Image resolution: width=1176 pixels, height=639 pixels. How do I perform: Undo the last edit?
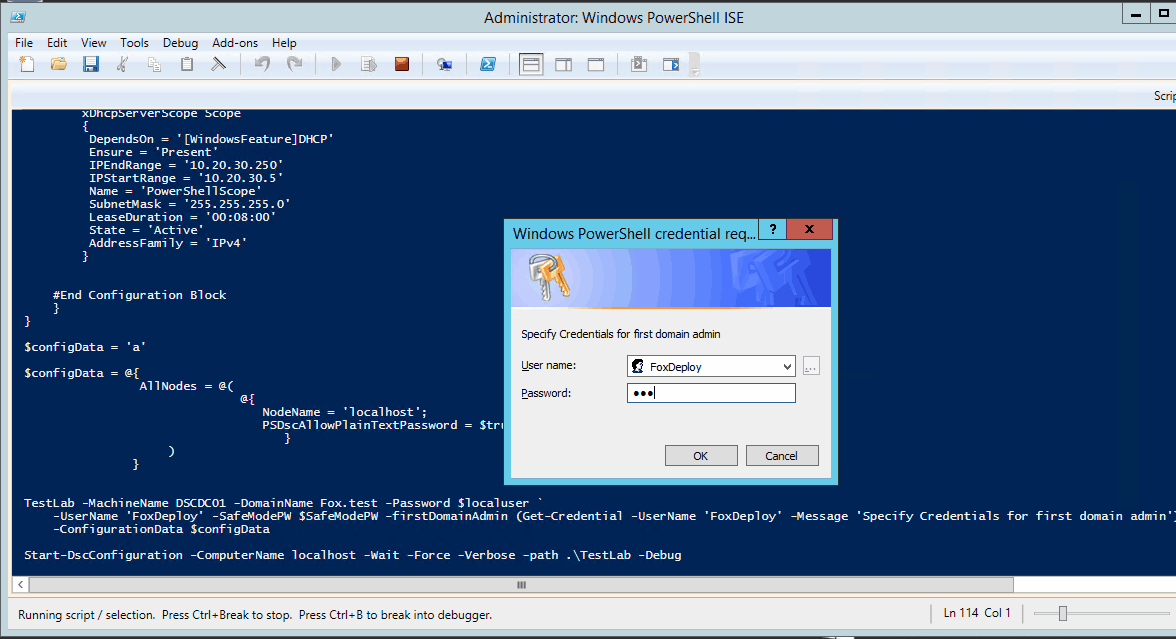pos(262,64)
